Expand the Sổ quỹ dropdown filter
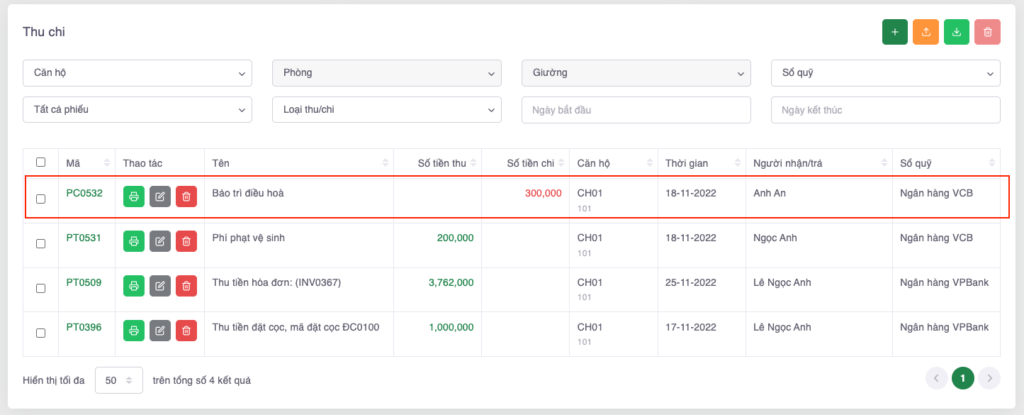1024x415 pixels. [885, 73]
